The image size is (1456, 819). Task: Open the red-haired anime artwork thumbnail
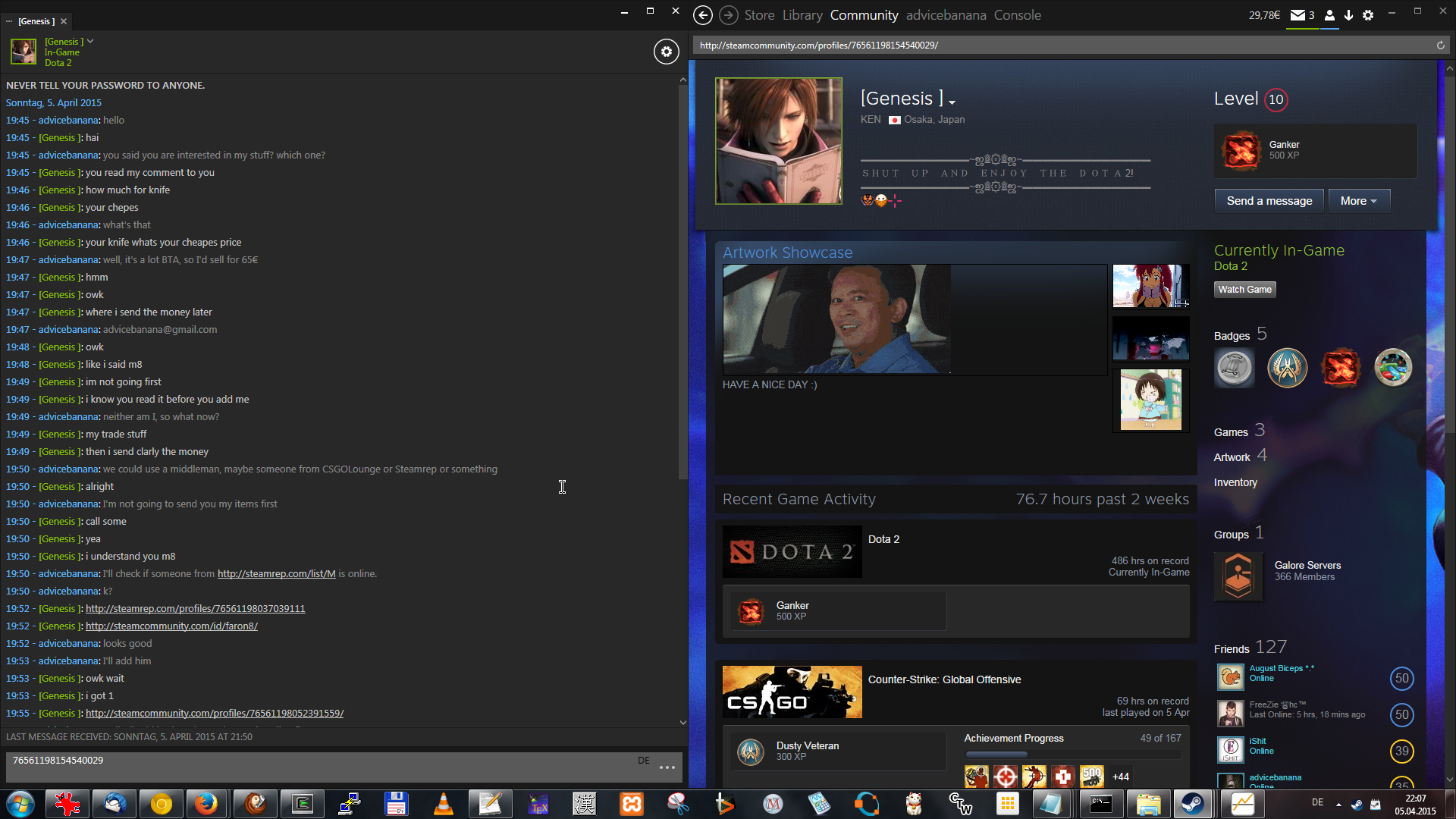[1151, 286]
